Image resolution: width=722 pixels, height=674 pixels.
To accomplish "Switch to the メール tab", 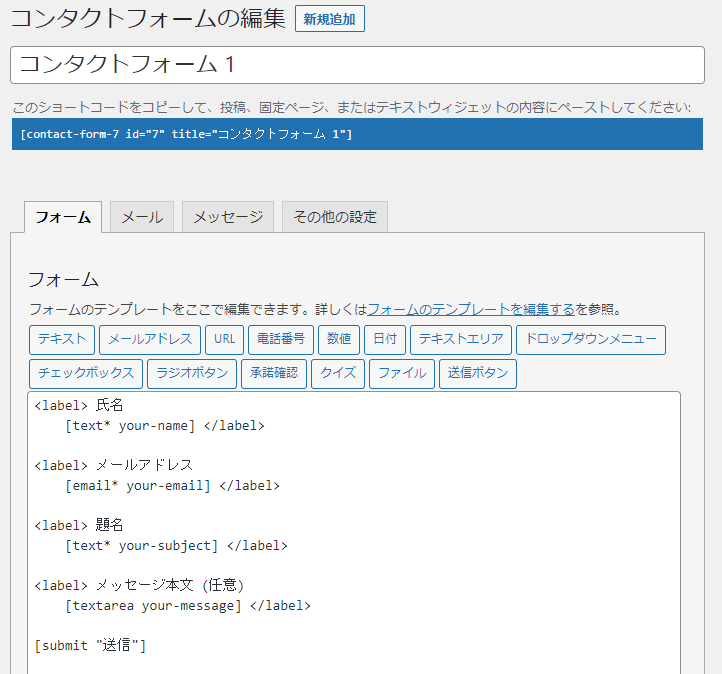I will click(x=142, y=217).
